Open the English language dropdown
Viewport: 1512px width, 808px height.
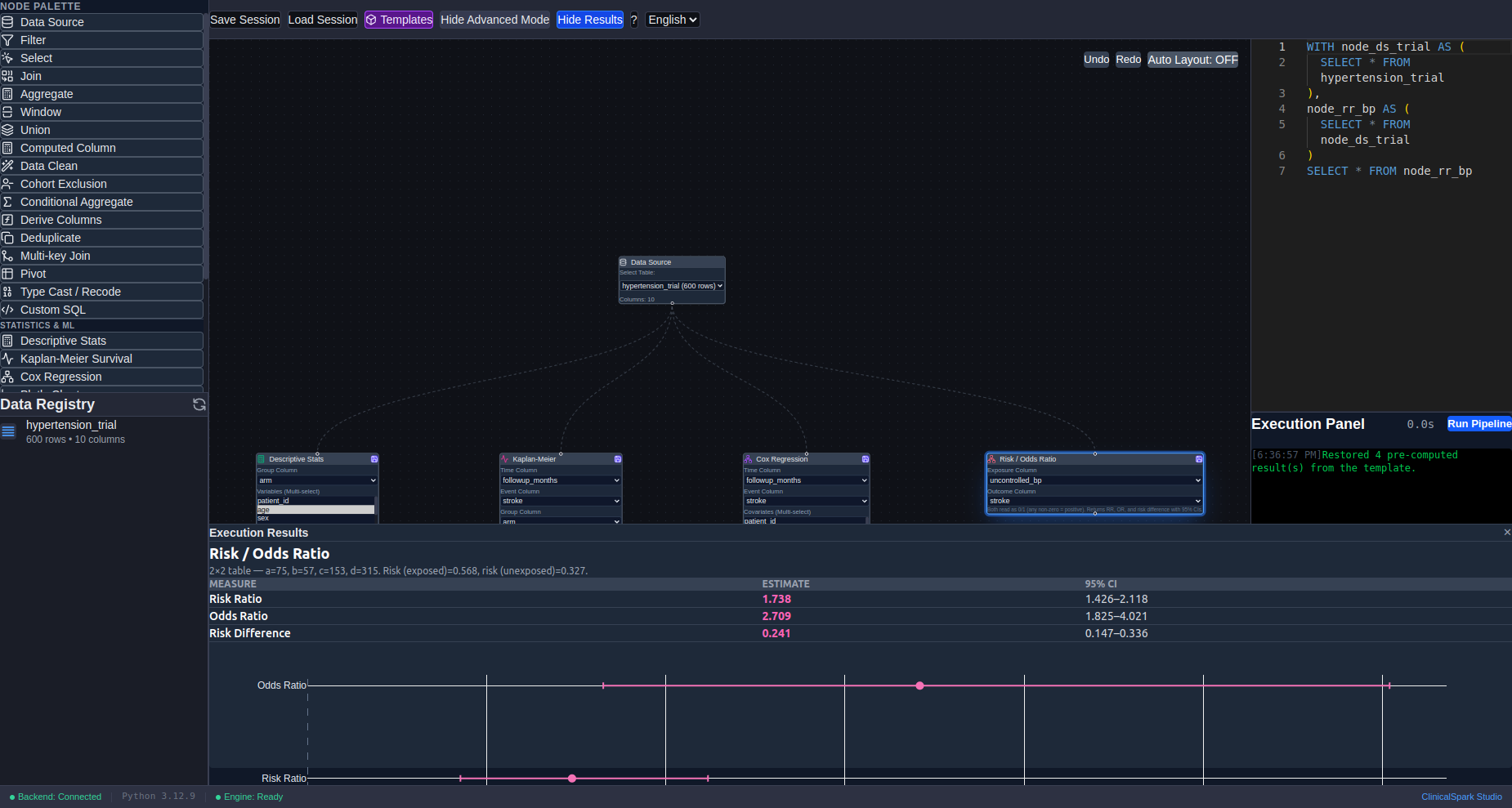point(673,20)
